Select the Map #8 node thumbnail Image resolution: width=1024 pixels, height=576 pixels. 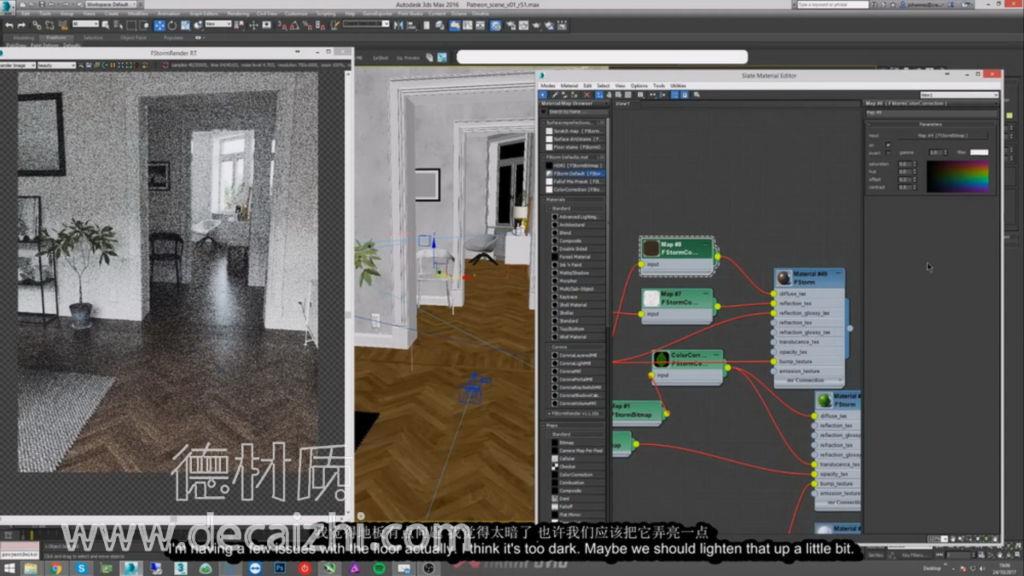[x=650, y=248]
